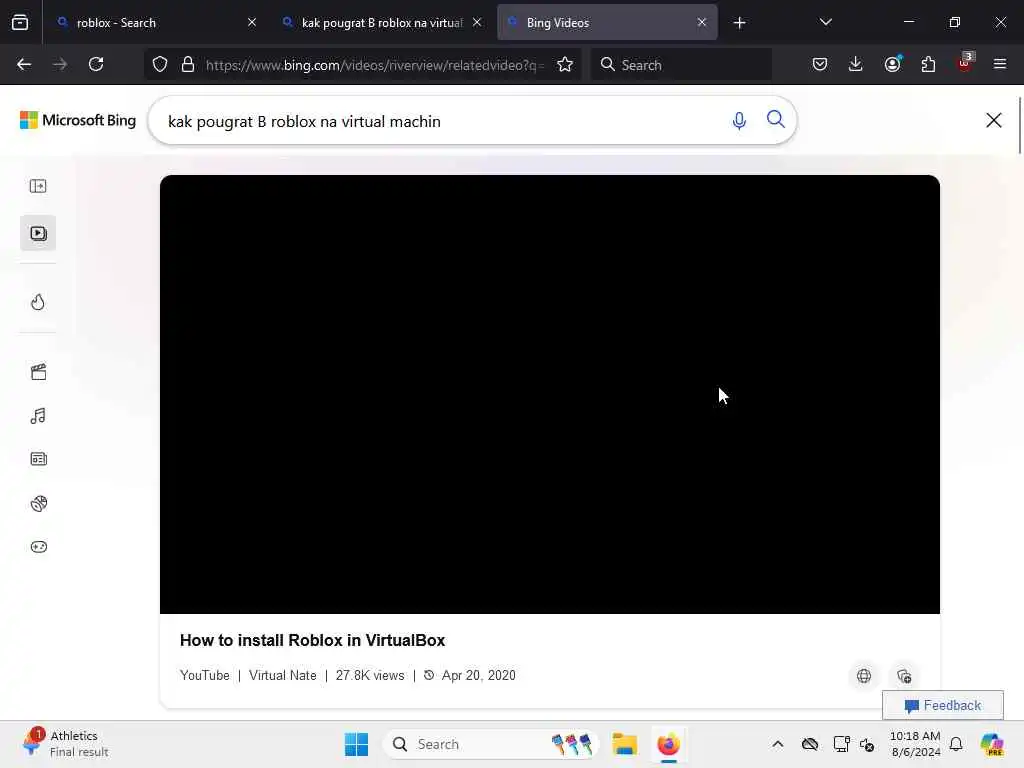This screenshot has width=1024, height=768.
Task: Click the Firefox toolbar Search box
Action: tap(681, 65)
